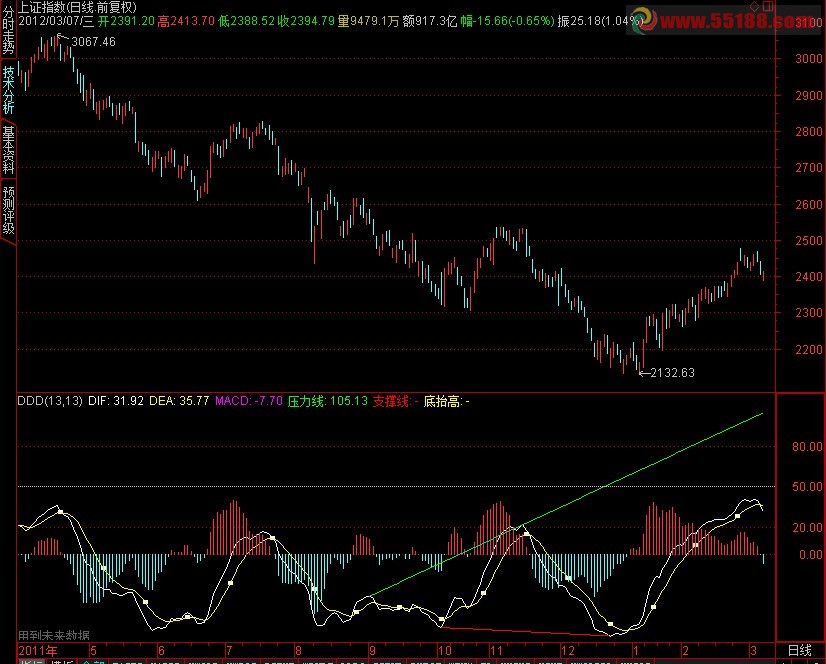Click the trough price label 2132.63
Image resolution: width=826 pixels, height=664 pixels.
tap(672, 373)
